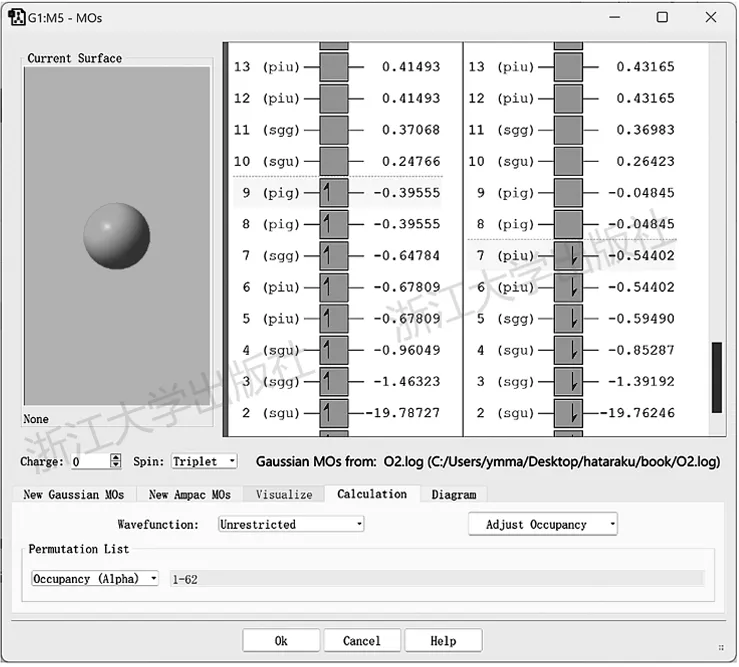Toggle beta orbital 7 (piu) occupancy box
Image resolution: width=739 pixels, height=667 pixels.
(568, 256)
